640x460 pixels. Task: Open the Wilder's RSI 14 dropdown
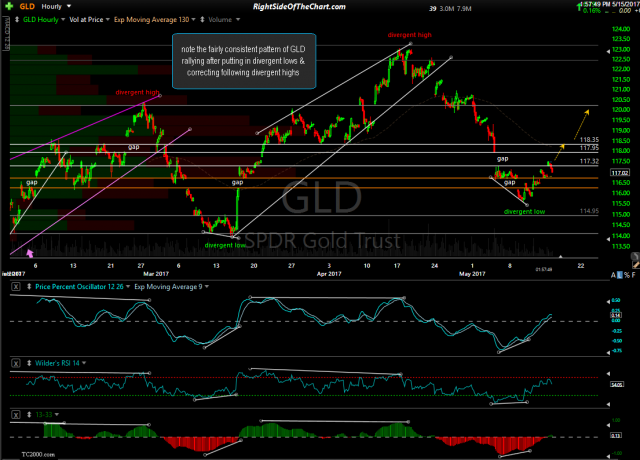coord(84,363)
